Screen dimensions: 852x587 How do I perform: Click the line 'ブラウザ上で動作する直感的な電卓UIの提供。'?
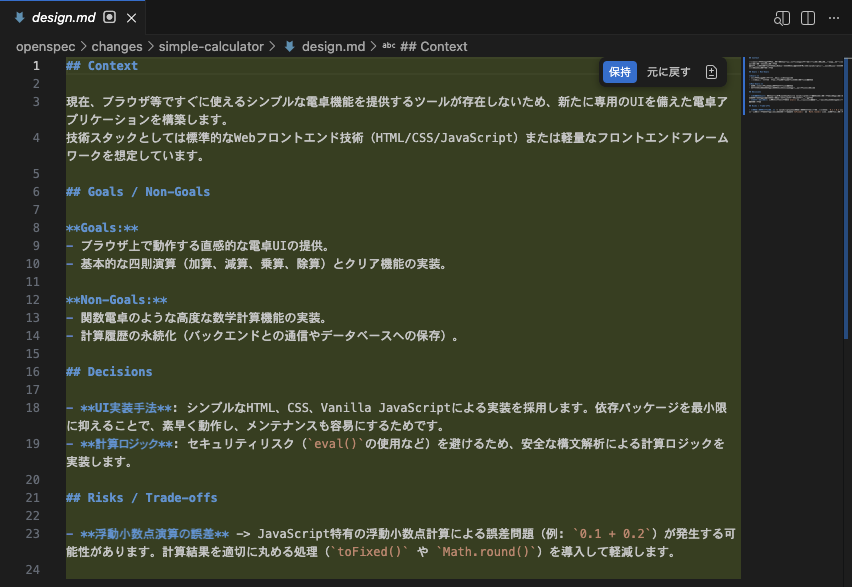pos(204,246)
